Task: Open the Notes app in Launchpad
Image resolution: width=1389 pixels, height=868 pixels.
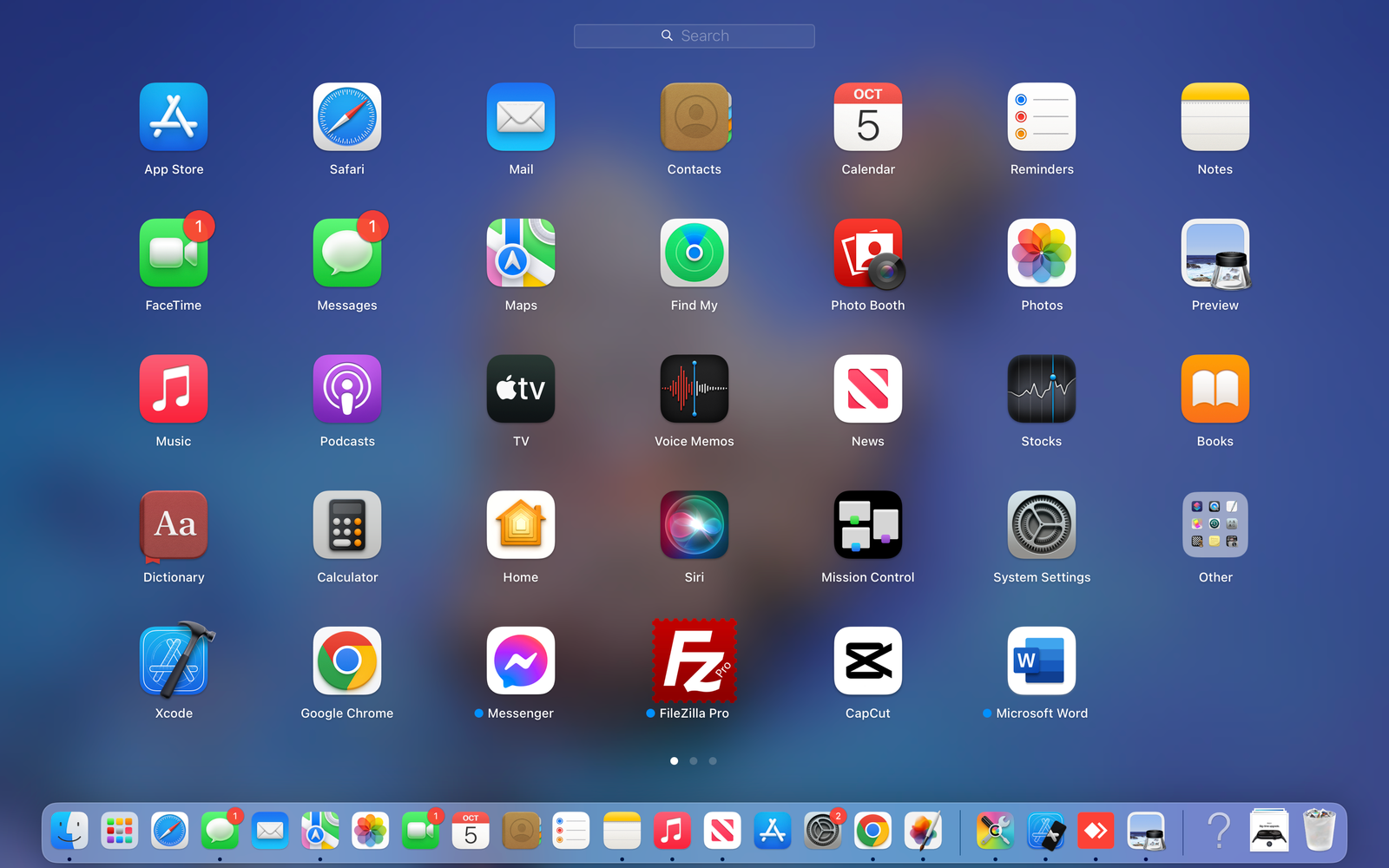Action: (1215, 117)
